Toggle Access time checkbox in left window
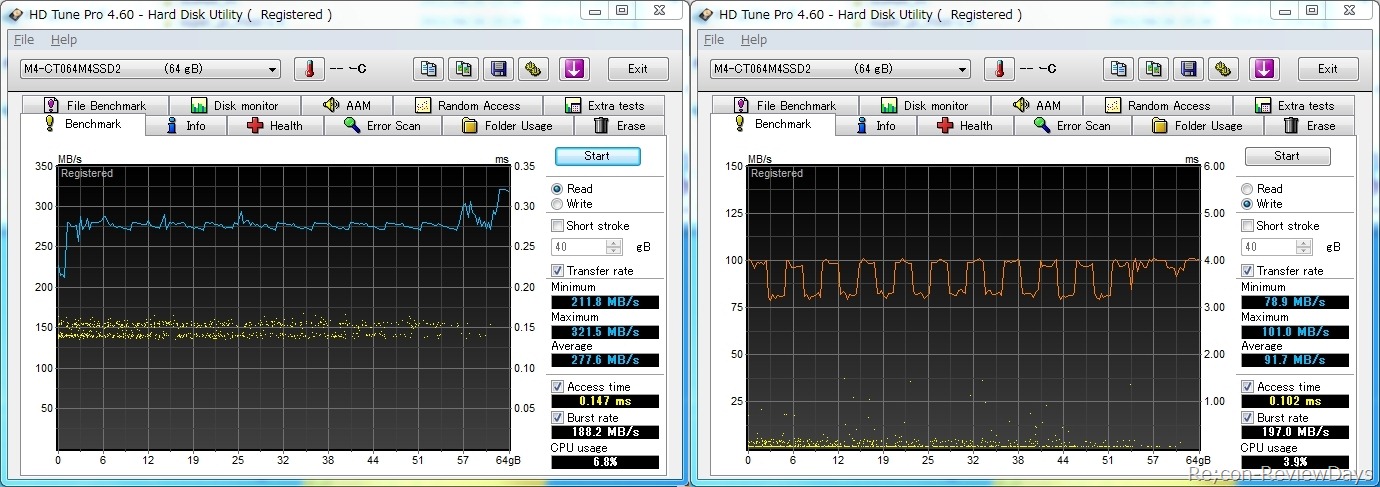Viewport: 1380px width, 487px height. click(x=558, y=387)
